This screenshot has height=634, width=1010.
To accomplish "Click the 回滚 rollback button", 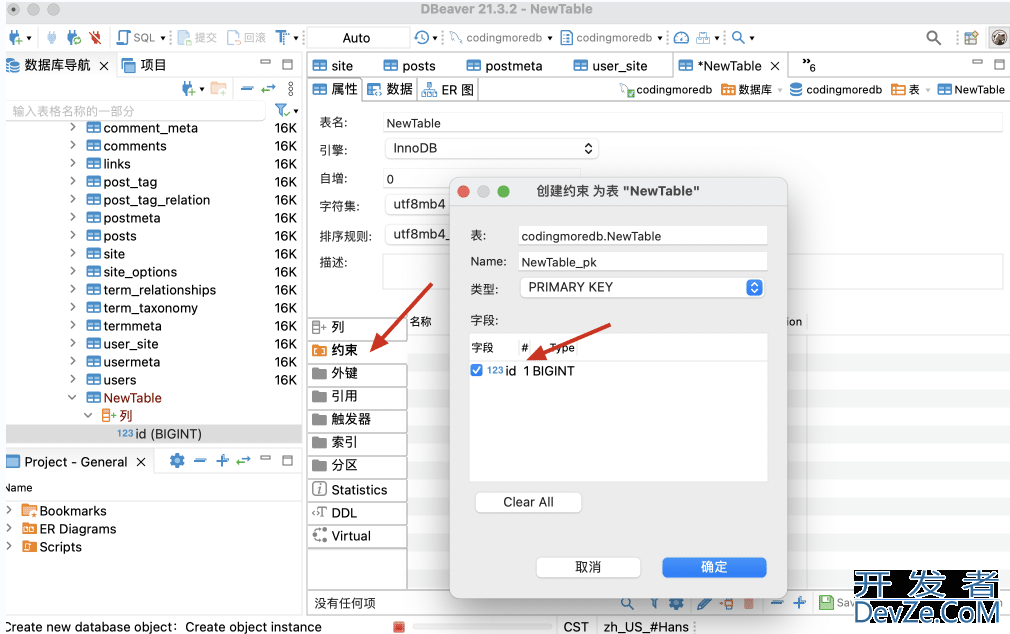I will pyautogui.click(x=247, y=37).
